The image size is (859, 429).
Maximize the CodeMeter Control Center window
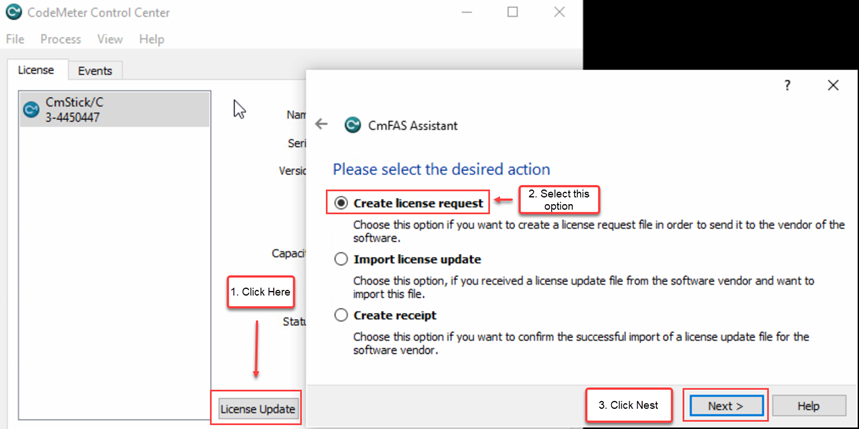coord(512,12)
